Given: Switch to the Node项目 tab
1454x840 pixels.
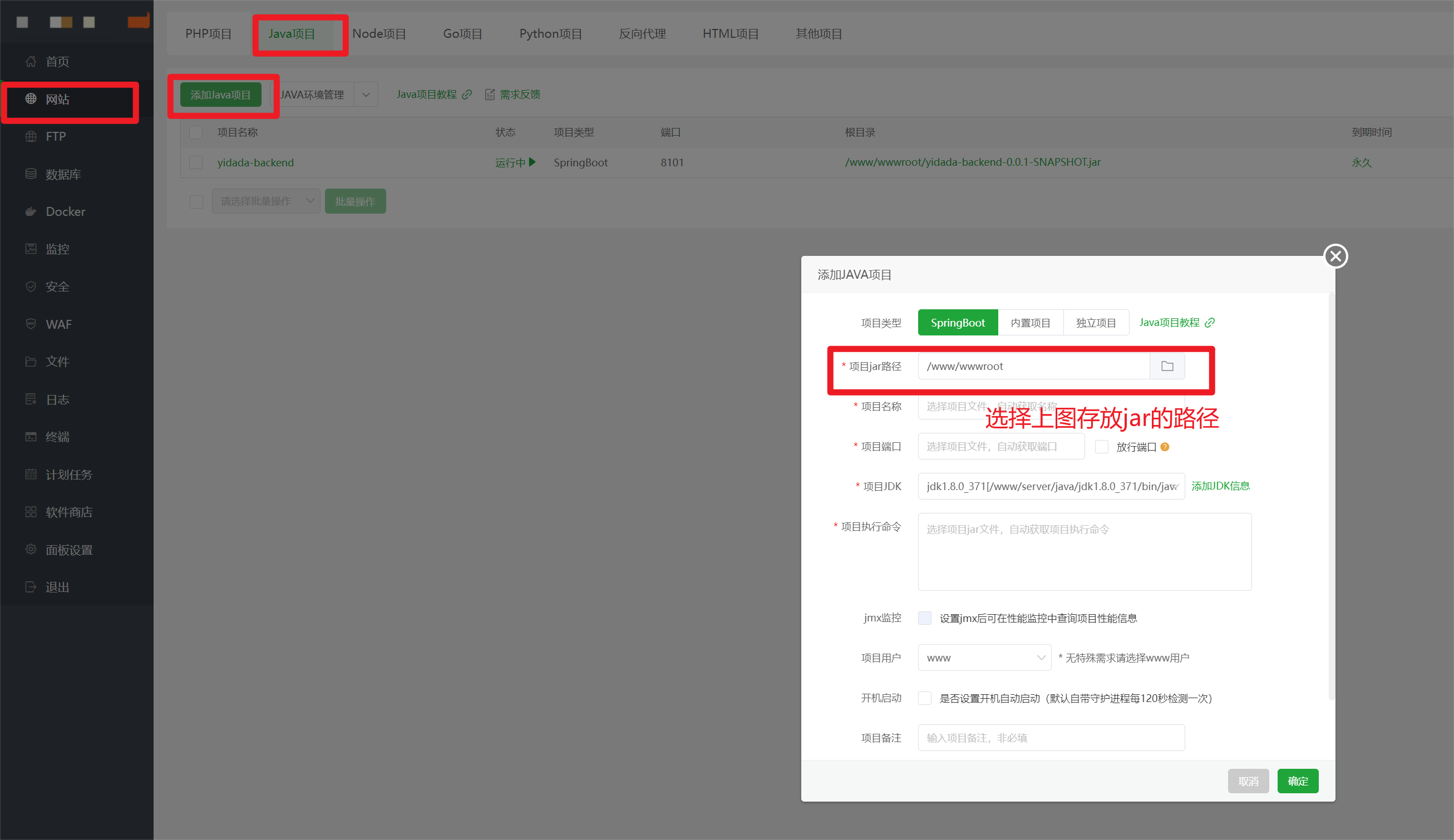Looking at the screenshot, I should click(379, 34).
